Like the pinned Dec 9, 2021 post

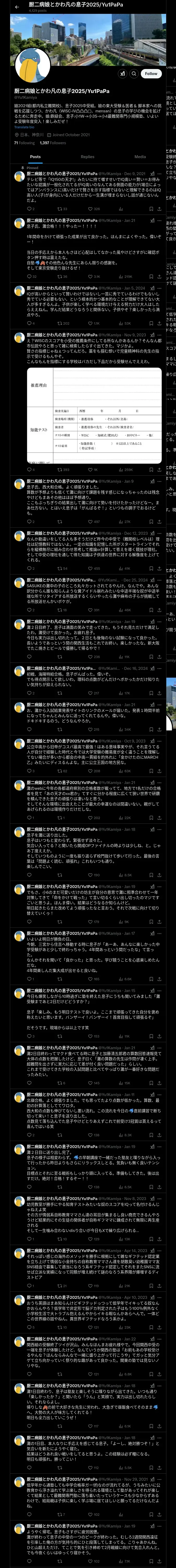click(93, 209)
